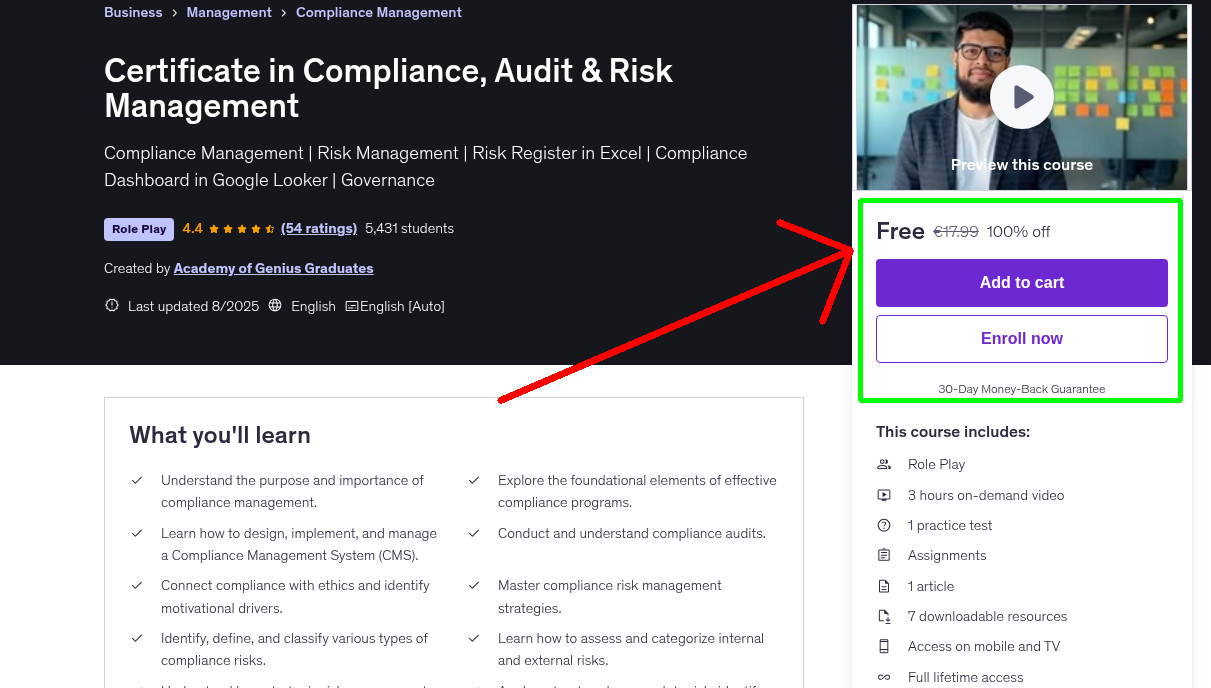Enroll now in the course
The width and height of the screenshot is (1211, 688).
pos(1021,338)
